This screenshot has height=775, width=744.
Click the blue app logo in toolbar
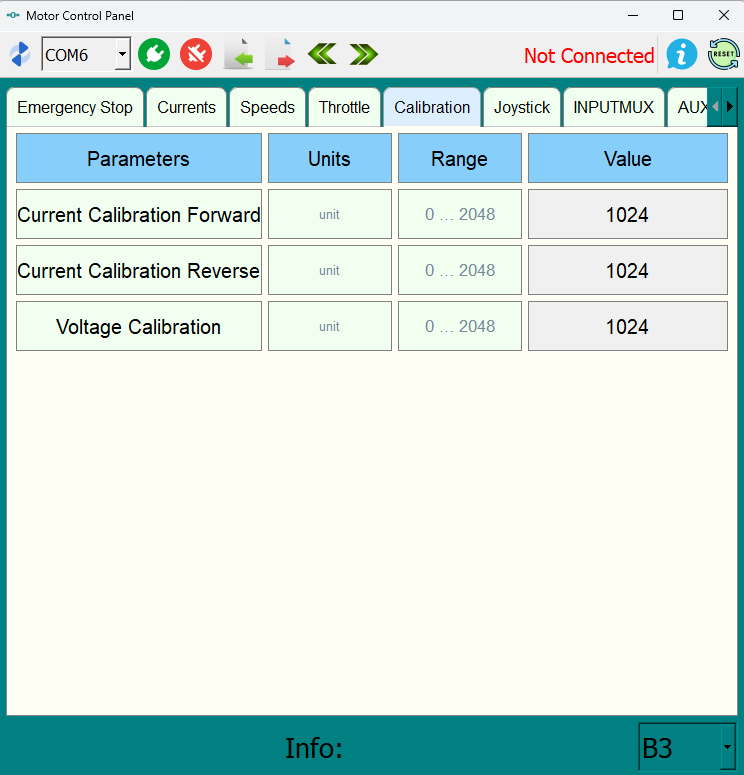20,55
